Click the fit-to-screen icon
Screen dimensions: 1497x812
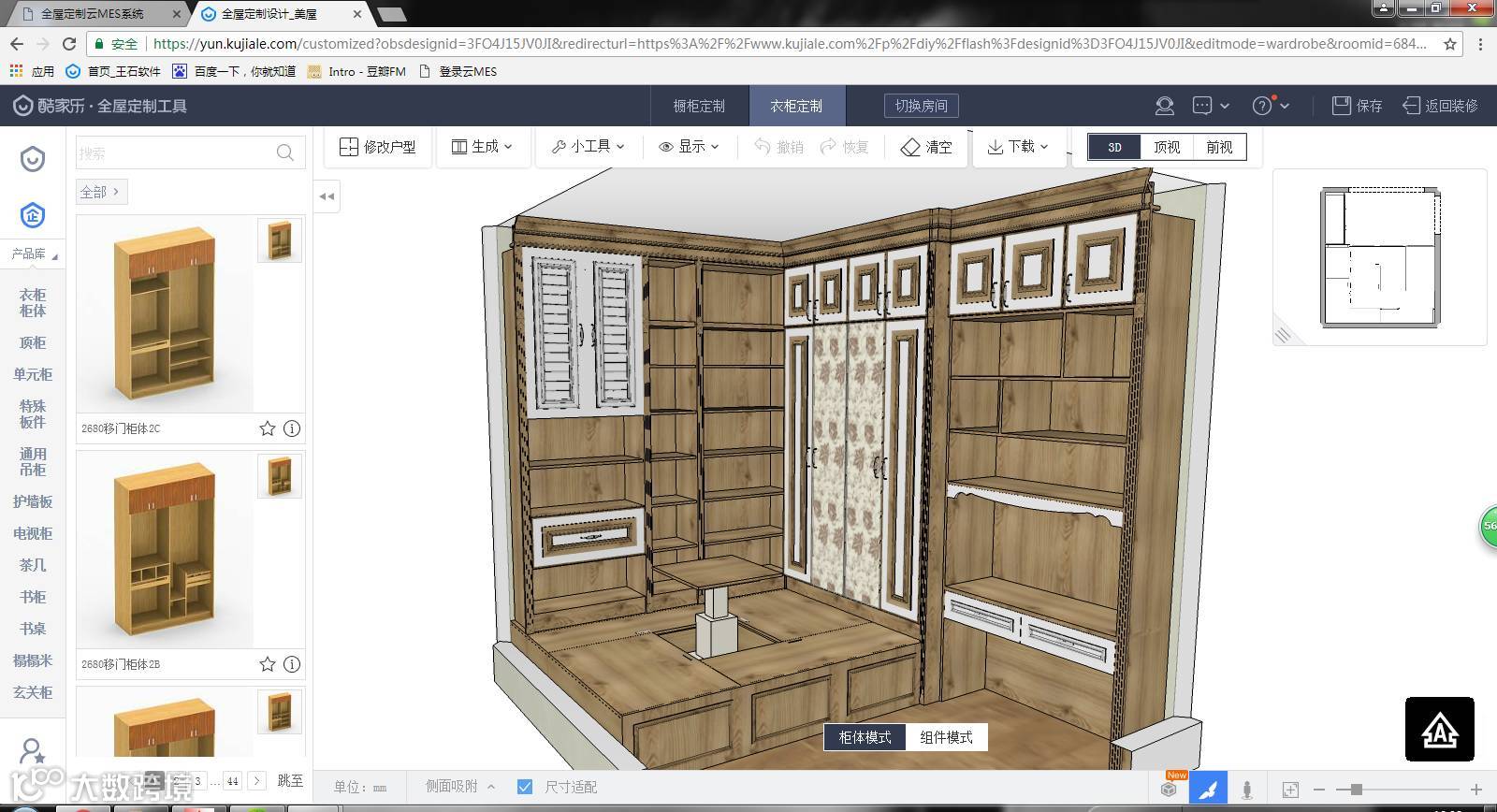[x=1290, y=790]
